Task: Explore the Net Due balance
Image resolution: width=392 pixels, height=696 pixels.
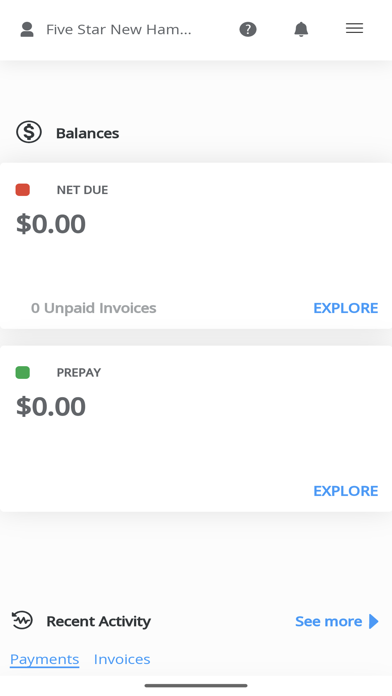Action: (346, 308)
